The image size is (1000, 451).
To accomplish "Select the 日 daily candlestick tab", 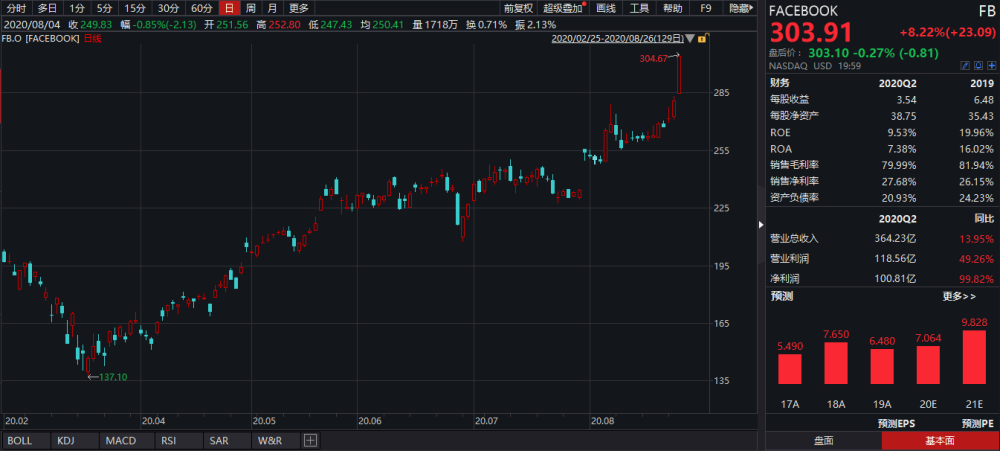I will click(x=229, y=8).
